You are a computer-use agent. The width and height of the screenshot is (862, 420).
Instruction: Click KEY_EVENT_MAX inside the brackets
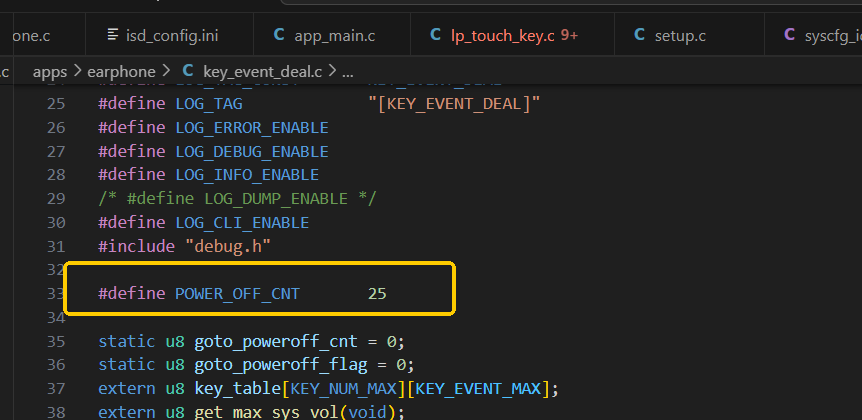point(478,389)
